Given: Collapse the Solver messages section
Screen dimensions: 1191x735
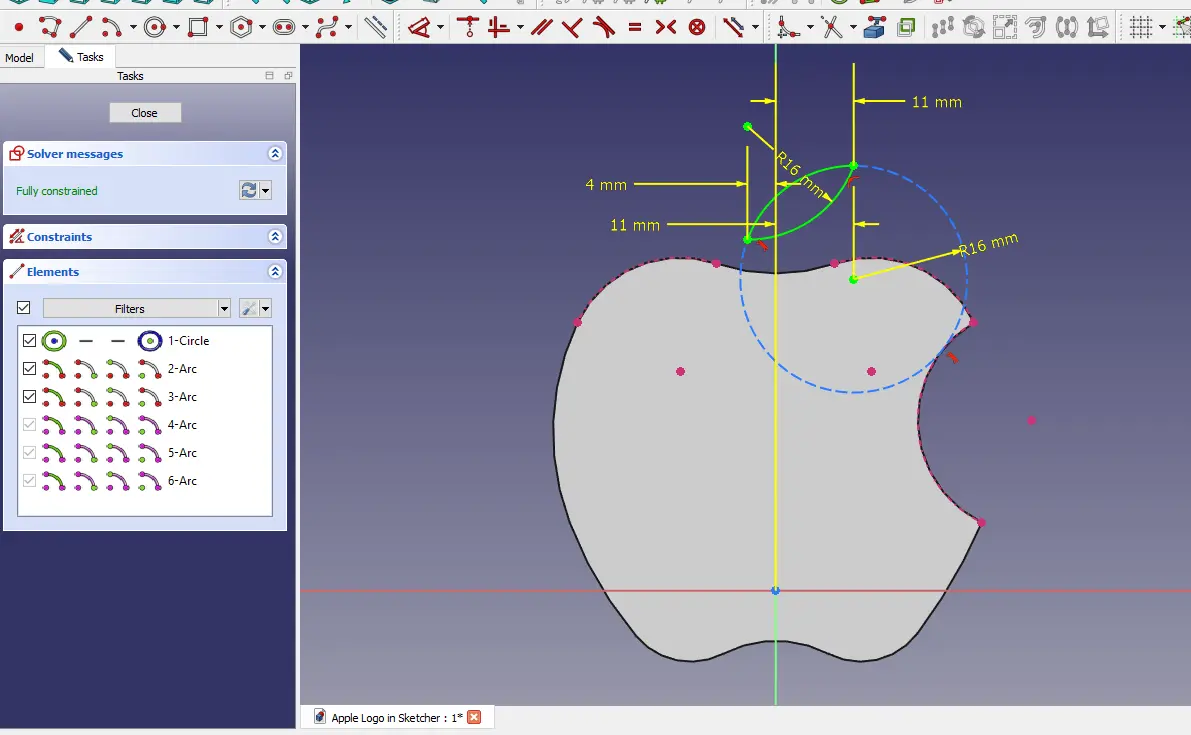Looking at the screenshot, I should coord(275,154).
